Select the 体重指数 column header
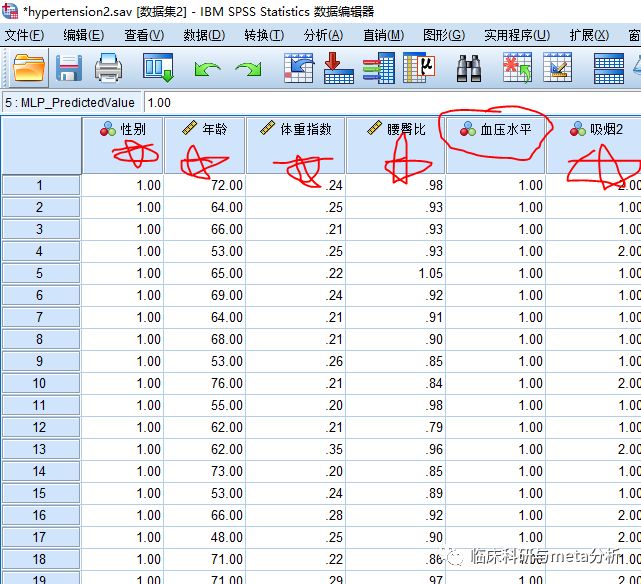This screenshot has width=641, height=584. pyautogui.click(x=296, y=145)
